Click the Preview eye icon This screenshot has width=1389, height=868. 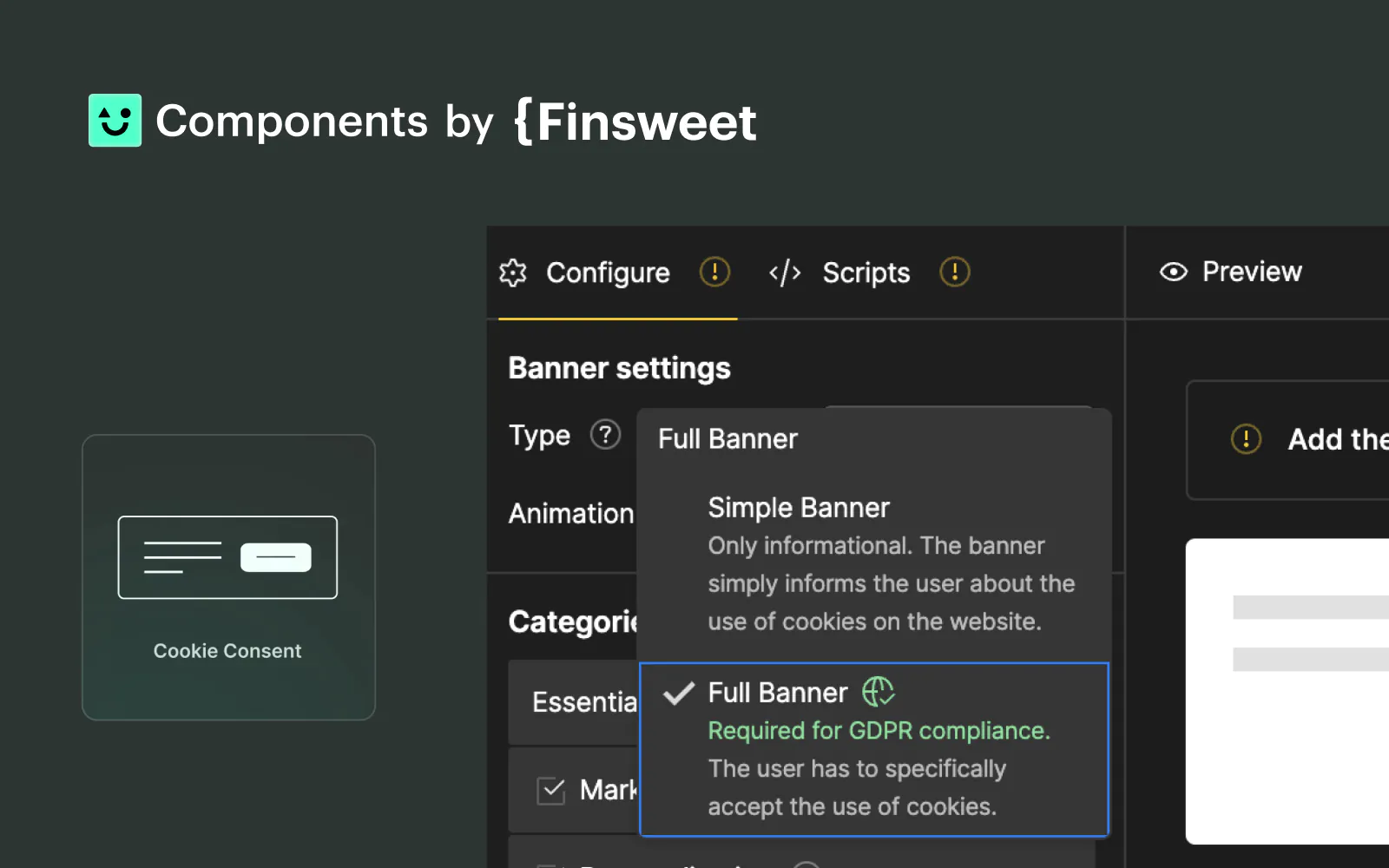(1173, 272)
